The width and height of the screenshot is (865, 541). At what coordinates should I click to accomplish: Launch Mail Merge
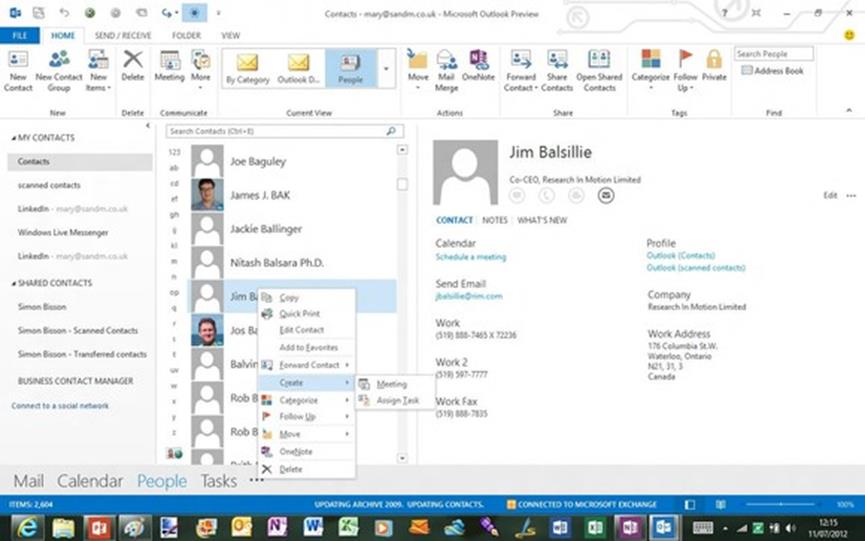click(446, 70)
